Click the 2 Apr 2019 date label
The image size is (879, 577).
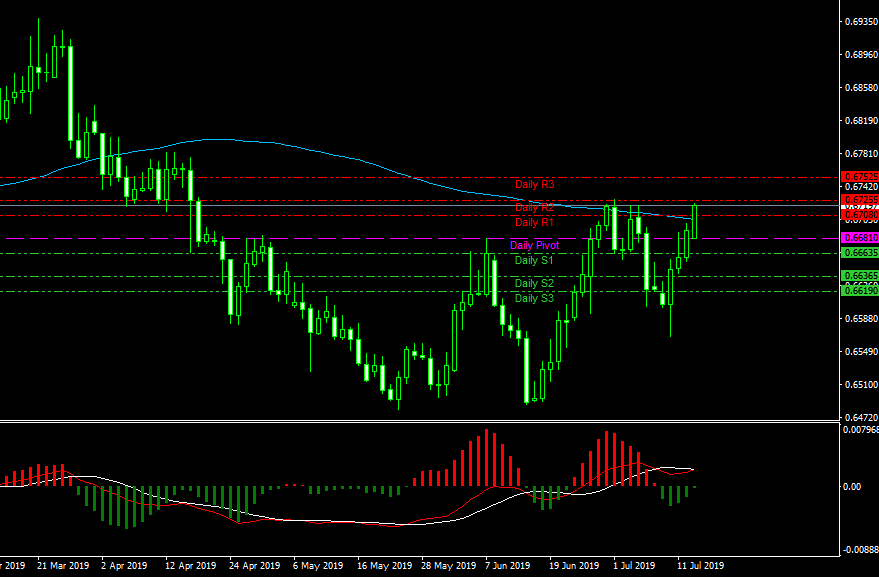click(x=124, y=566)
